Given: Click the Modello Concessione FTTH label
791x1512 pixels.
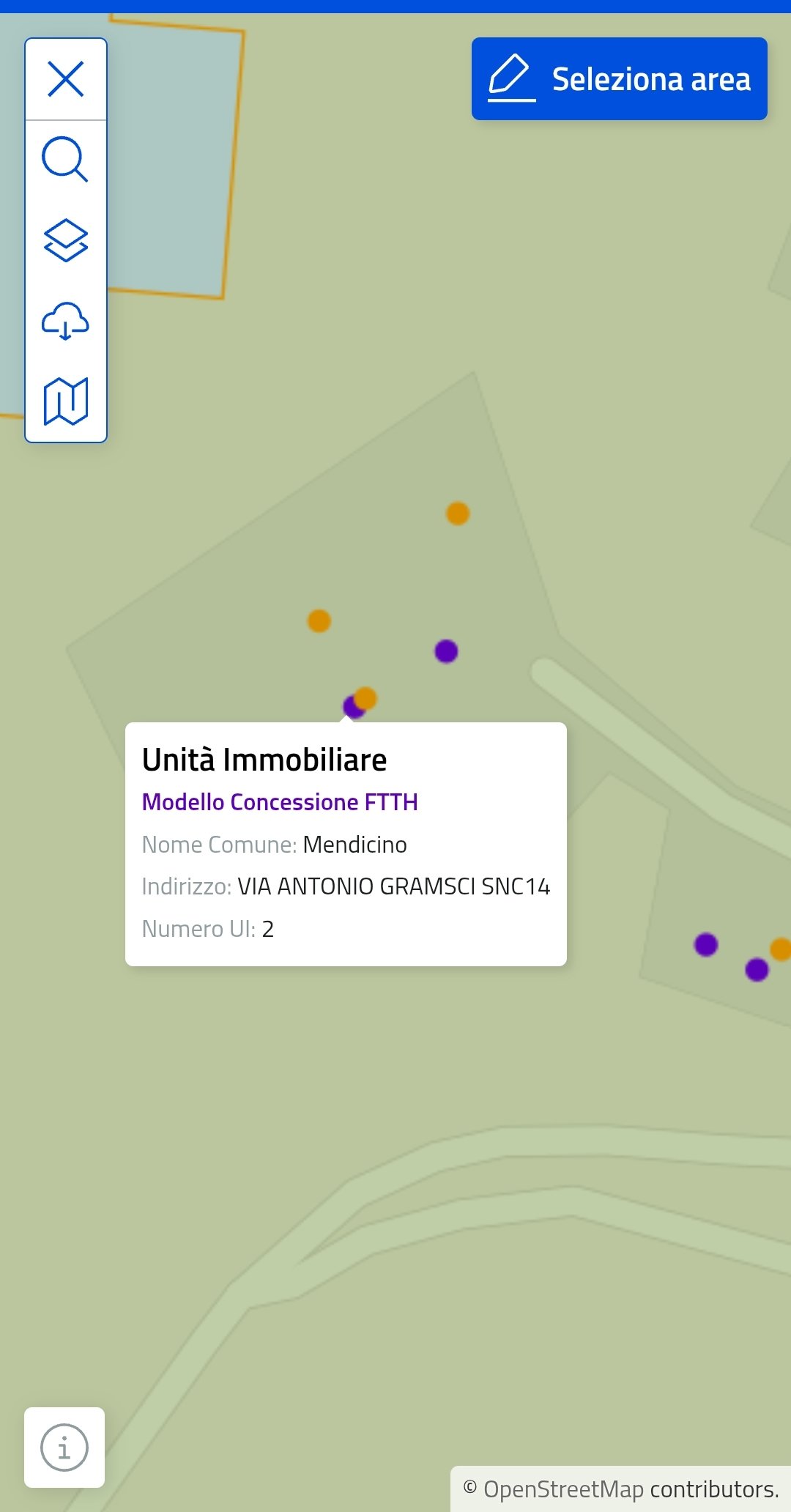Looking at the screenshot, I should [280, 802].
